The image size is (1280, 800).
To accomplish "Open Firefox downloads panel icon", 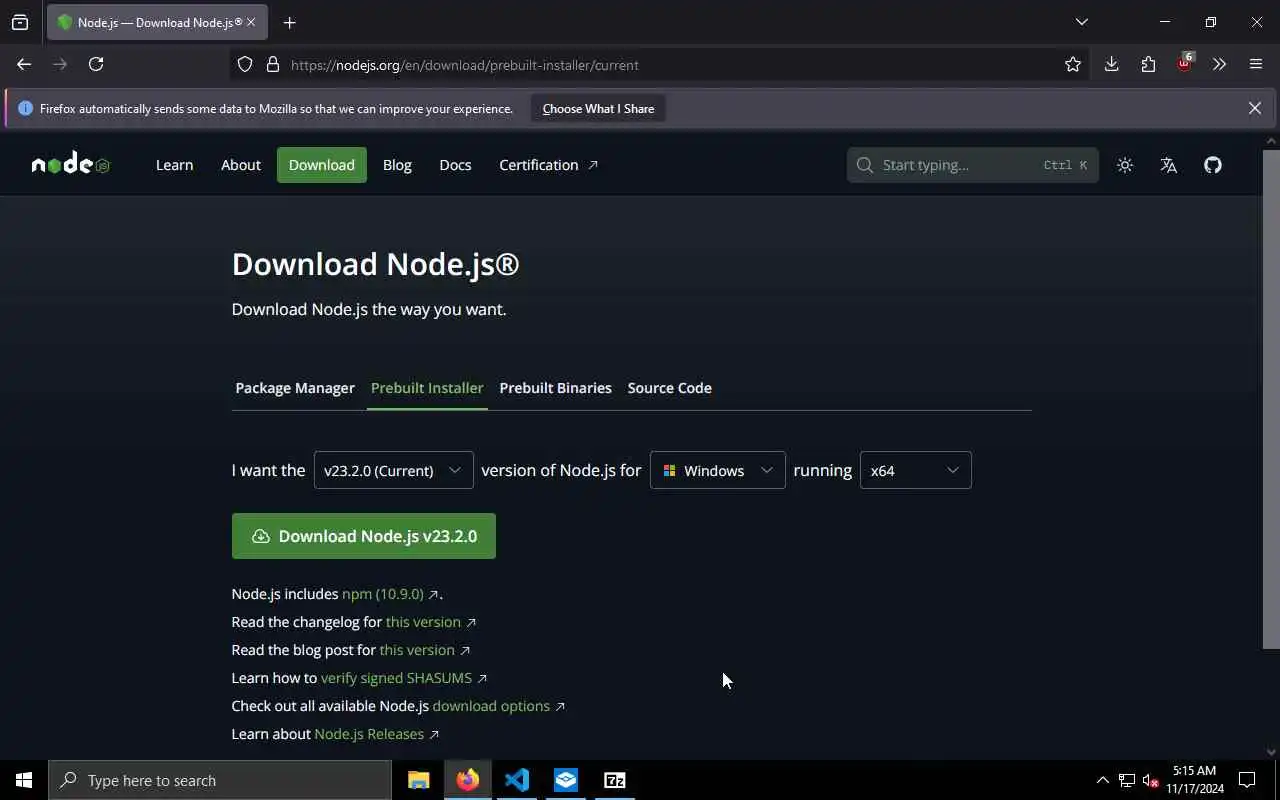I will coord(1111,64).
